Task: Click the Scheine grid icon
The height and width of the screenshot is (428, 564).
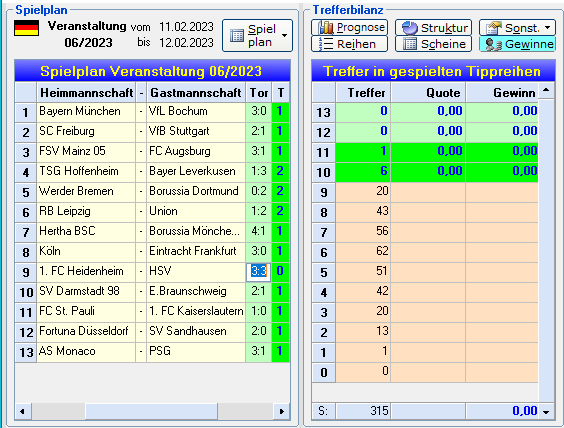Action: click(410, 44)
